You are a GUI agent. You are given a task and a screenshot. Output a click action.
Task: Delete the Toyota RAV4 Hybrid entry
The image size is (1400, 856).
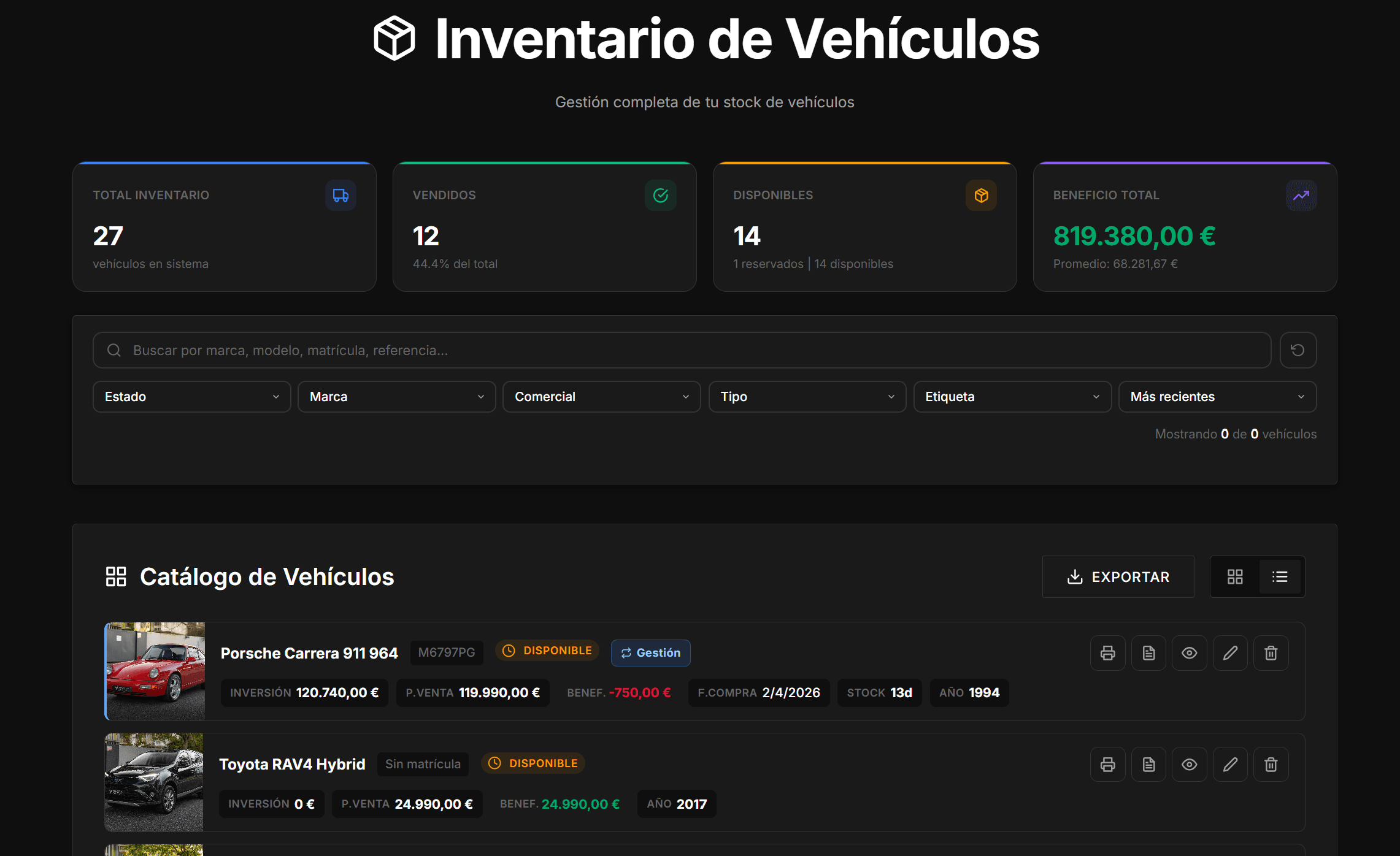(1271, 765)
